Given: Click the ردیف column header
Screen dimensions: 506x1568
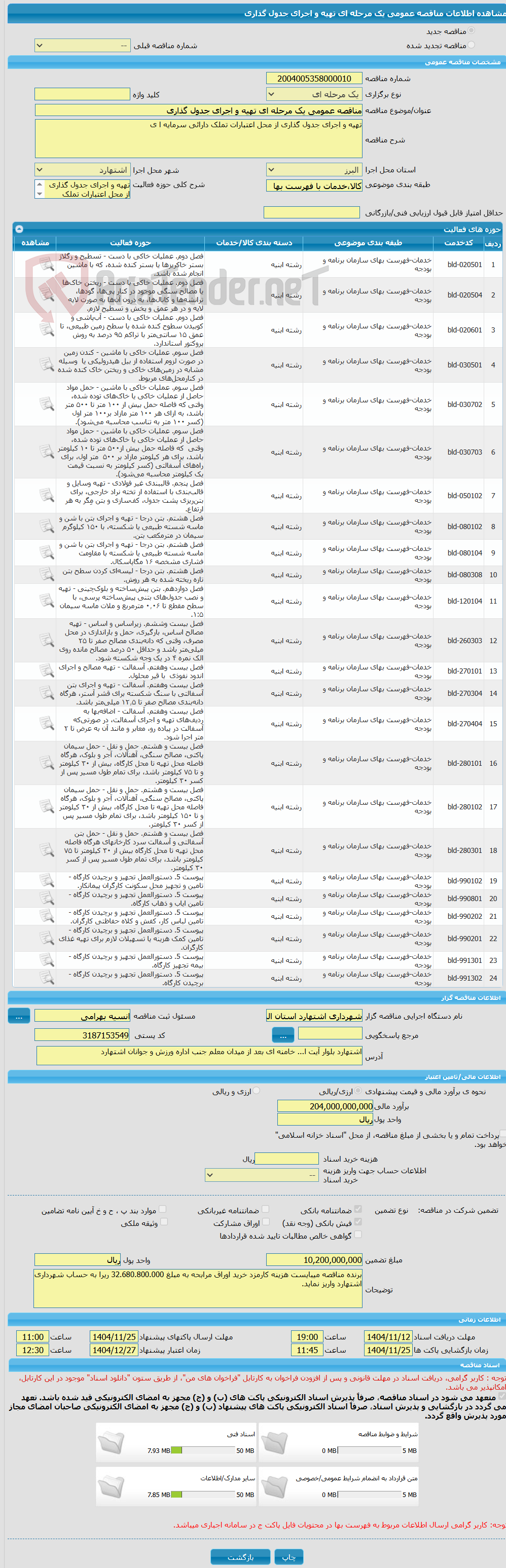Looking at the screenshot, I should 493,243.
